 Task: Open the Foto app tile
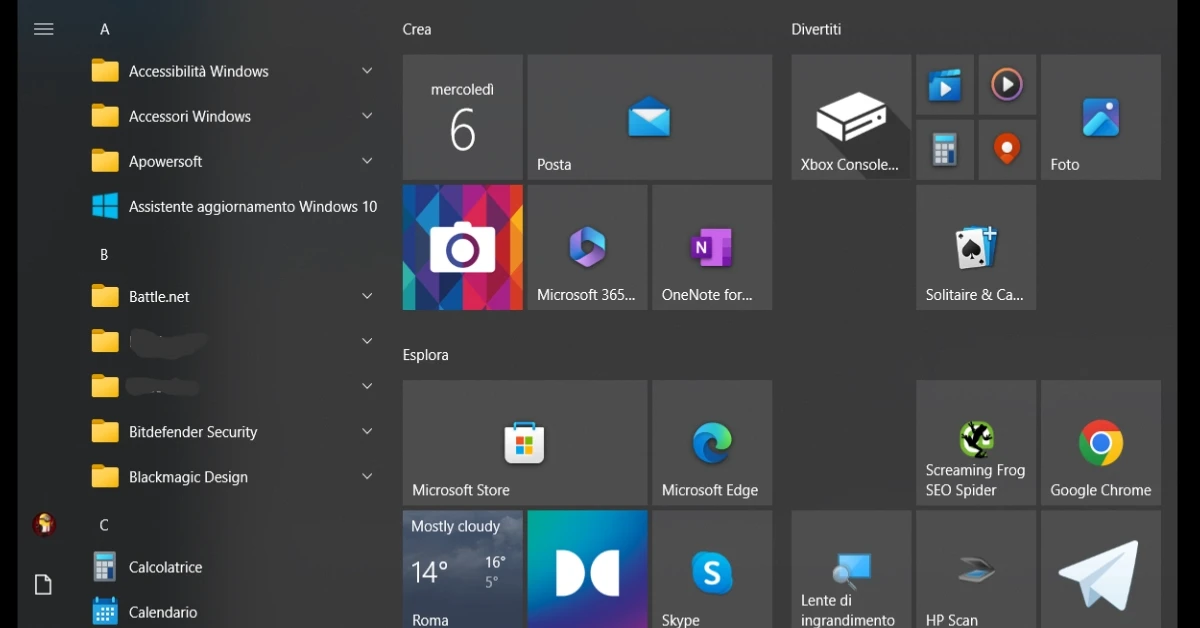(1100, 118)
